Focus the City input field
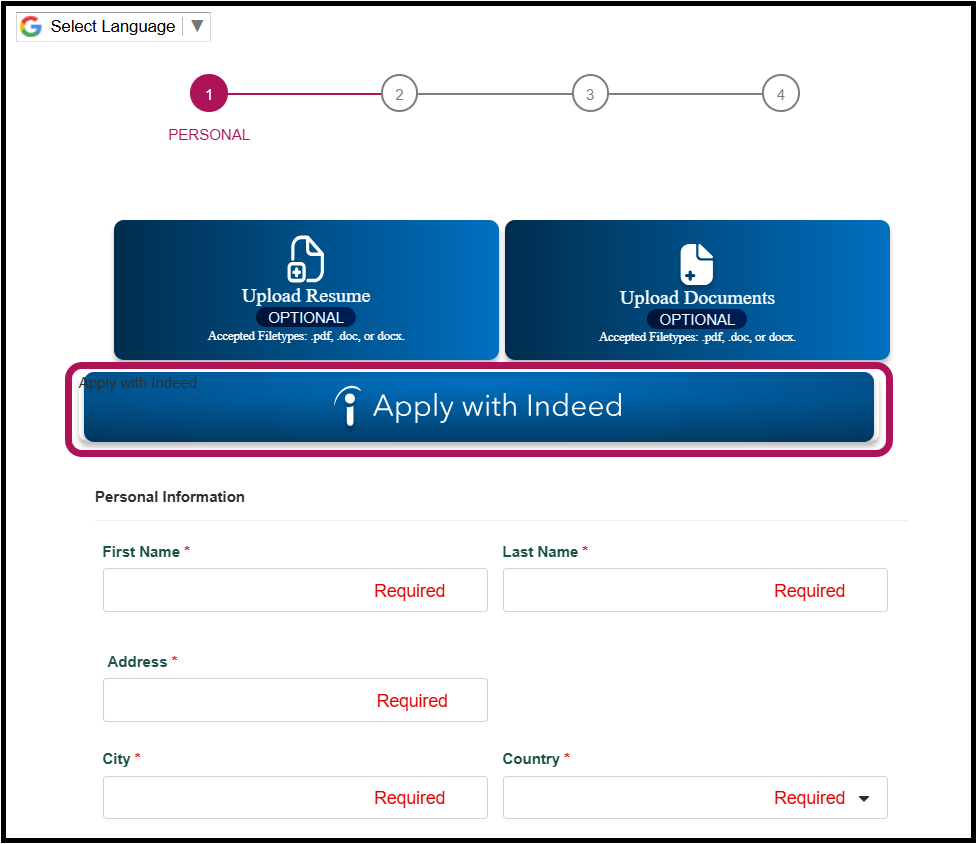Screen dimensions: 976x844 pyautogui.click(x=296, y=797)
